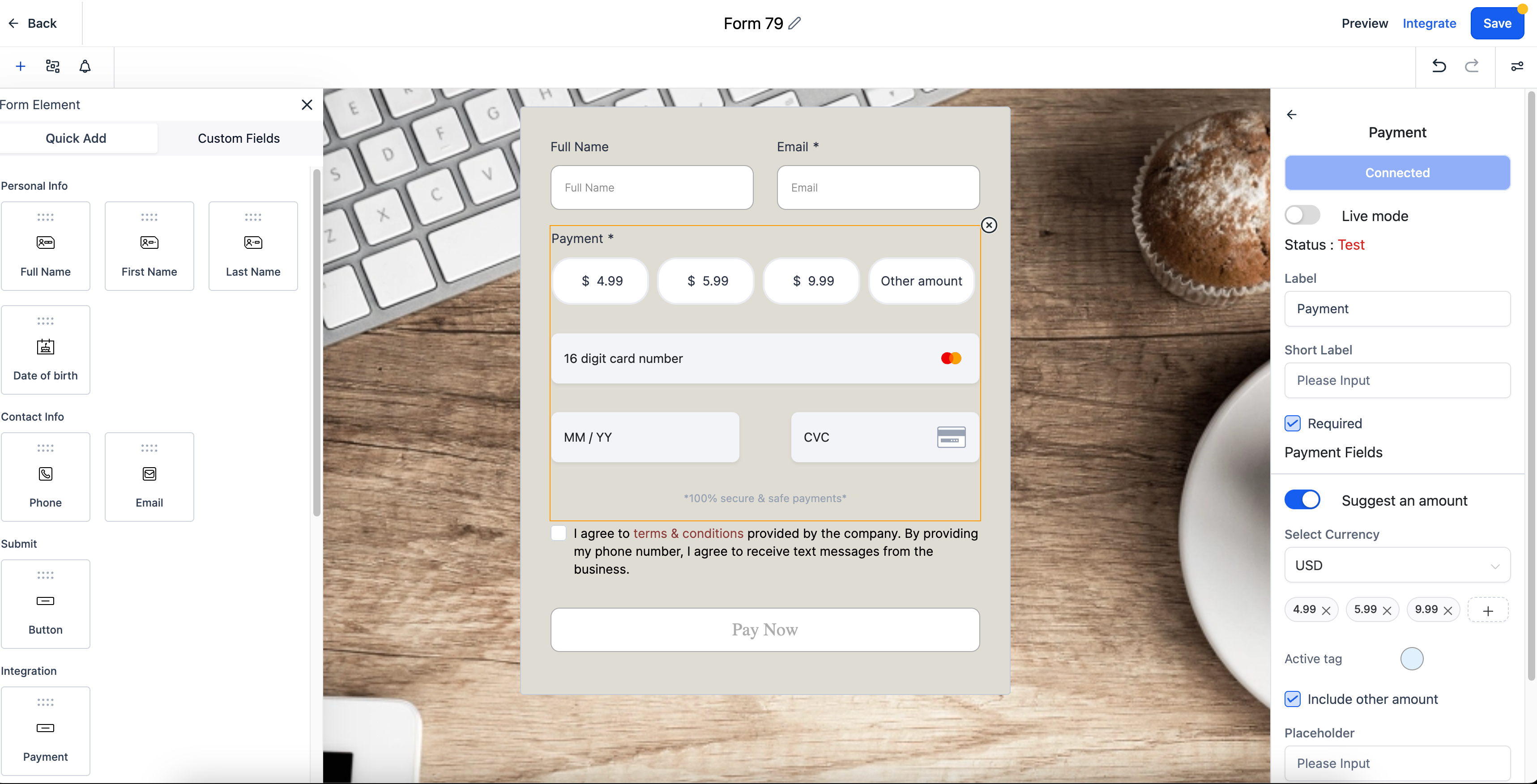Switch to Custom Fields tab
Screen dimensions: 1537x784
(239, 138)
